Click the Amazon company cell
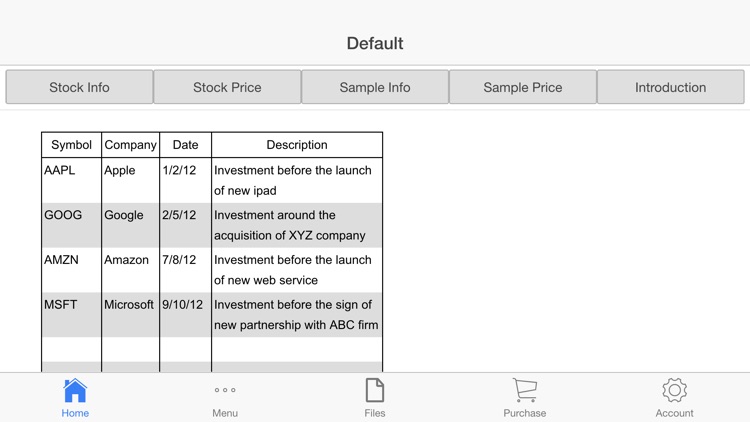 (130, 270)
